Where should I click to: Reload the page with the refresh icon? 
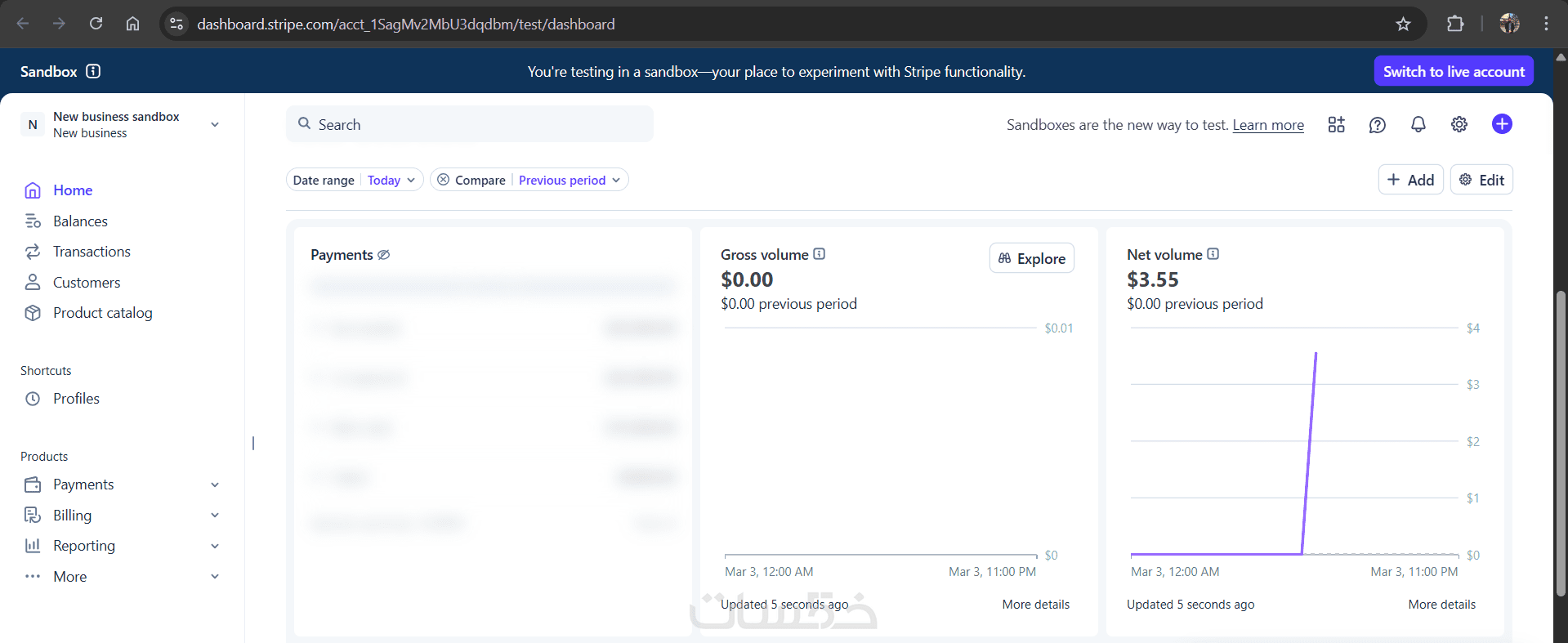point(96,24)
